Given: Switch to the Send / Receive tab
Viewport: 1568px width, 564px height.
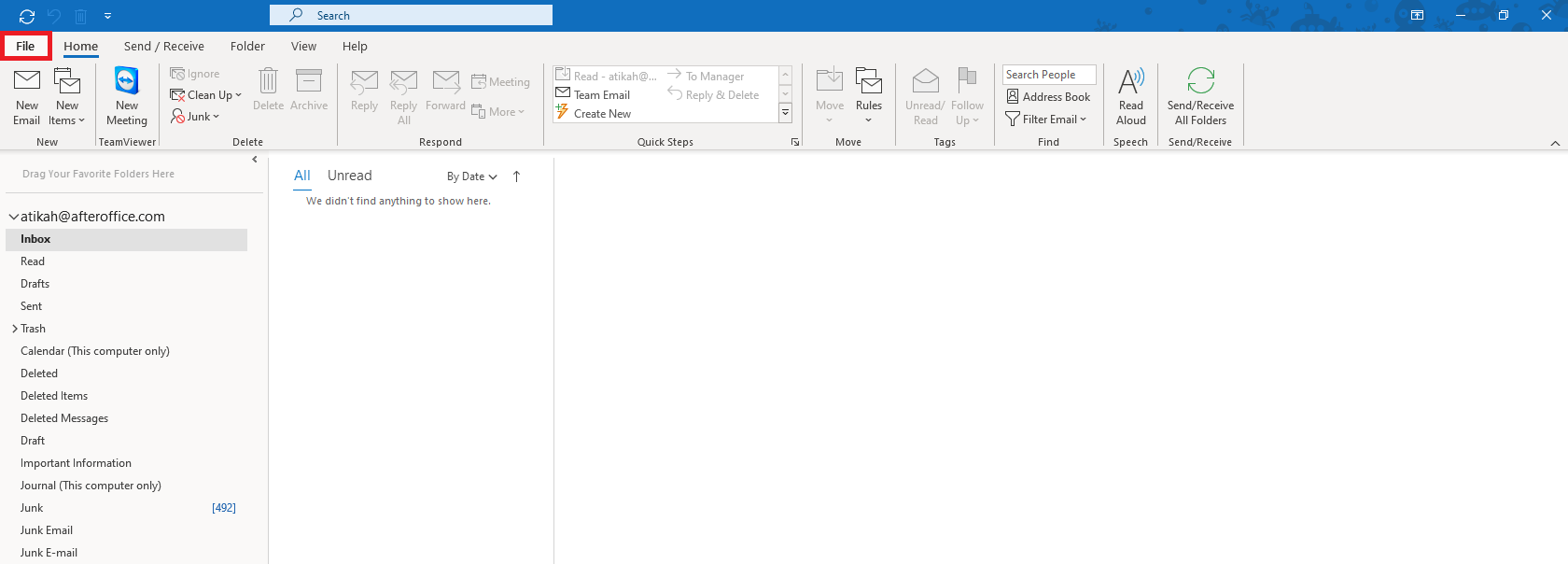Looking at the screenshot, I should (163, 46).
